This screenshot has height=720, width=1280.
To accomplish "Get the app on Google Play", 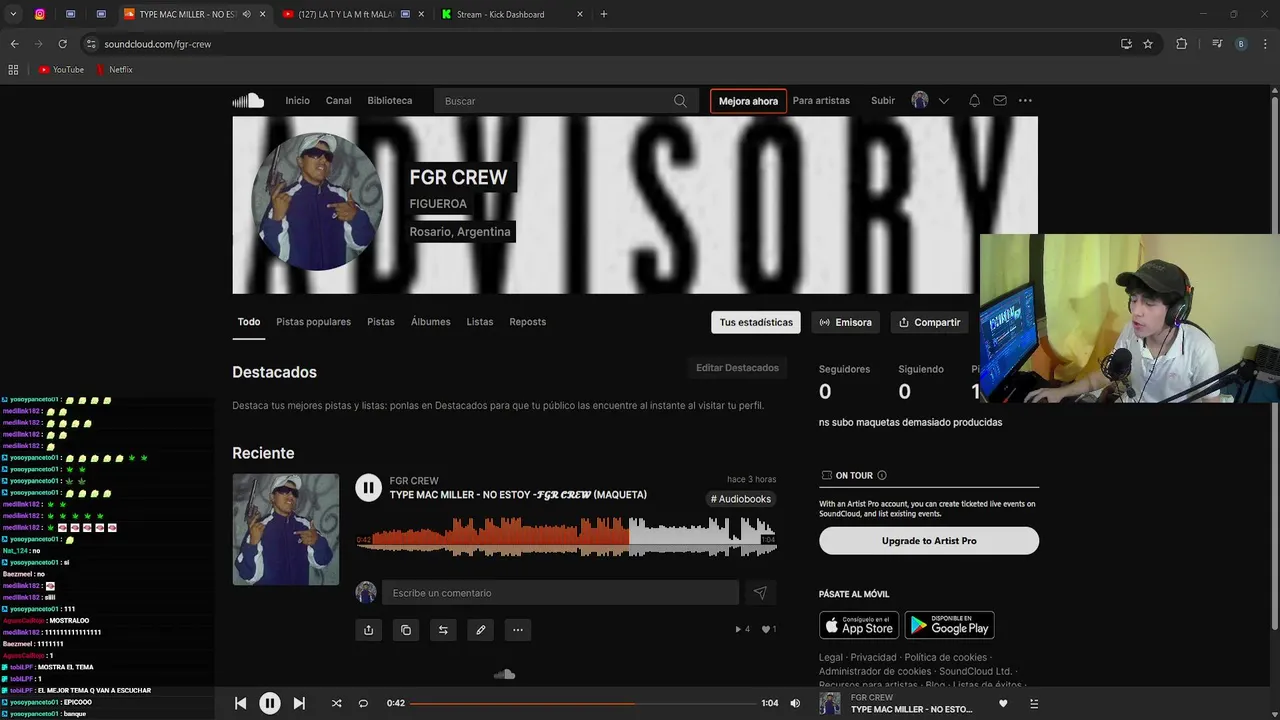I will pos(949,625).
